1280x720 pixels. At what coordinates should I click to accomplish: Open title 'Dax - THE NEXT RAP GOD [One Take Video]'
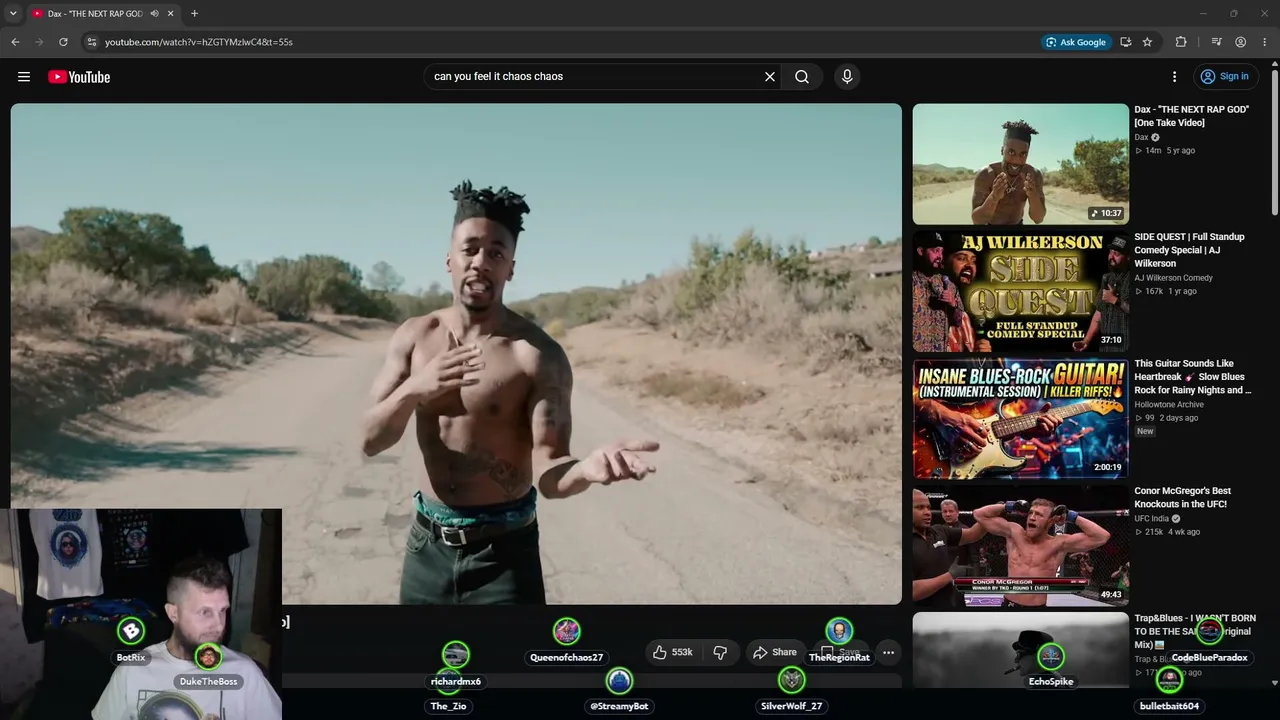(1192, 116)
